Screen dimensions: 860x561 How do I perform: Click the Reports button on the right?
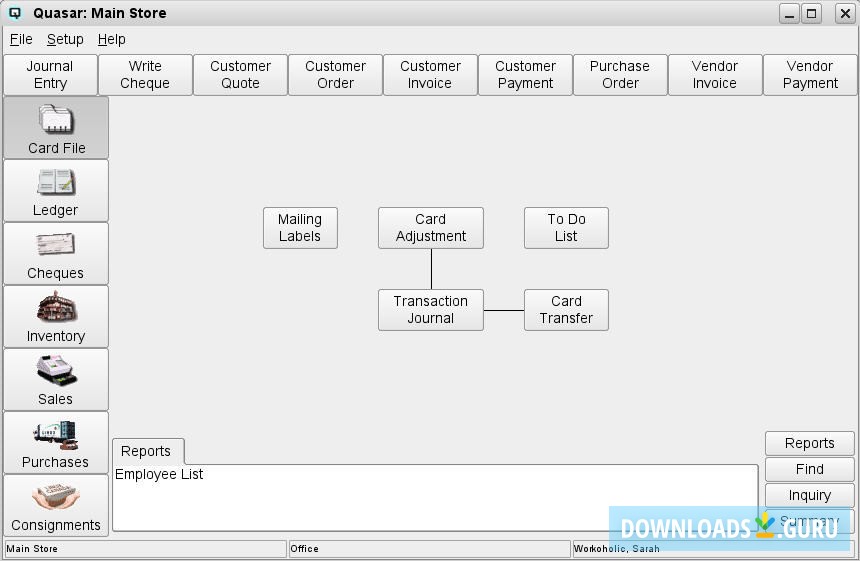(x=810, y=443)
